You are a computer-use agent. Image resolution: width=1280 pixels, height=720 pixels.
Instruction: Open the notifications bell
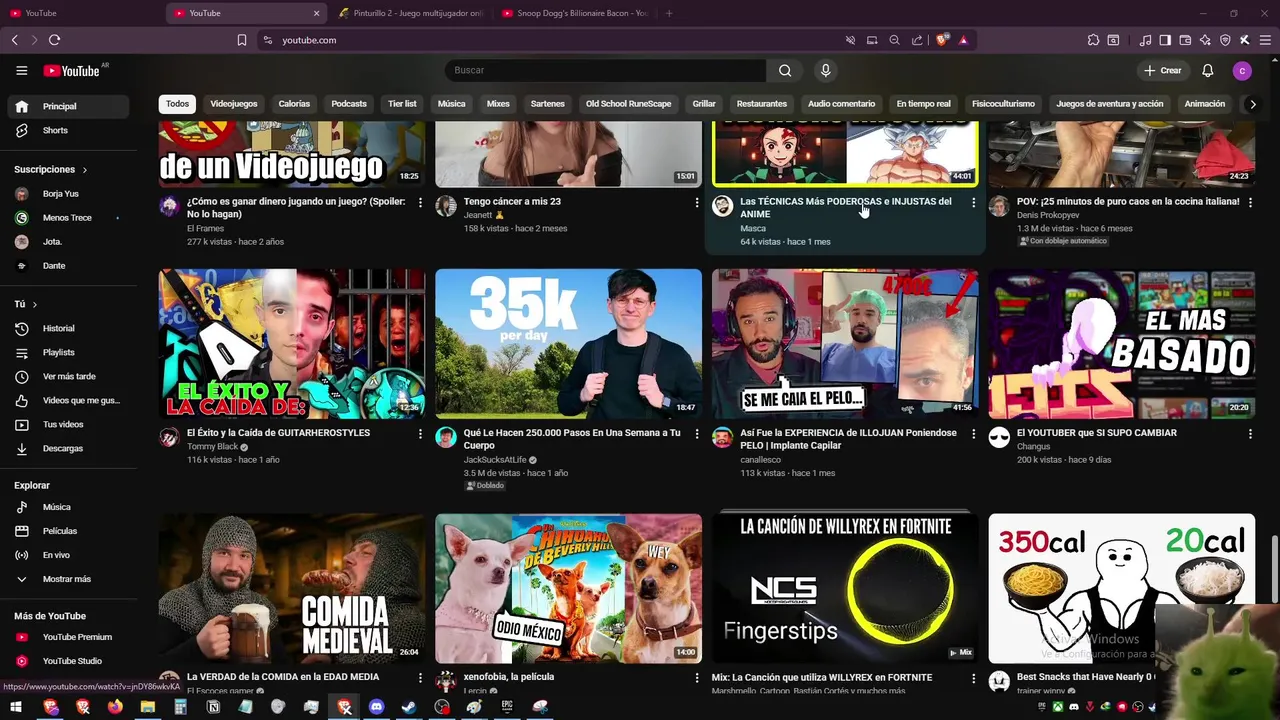pos(1207,70)
